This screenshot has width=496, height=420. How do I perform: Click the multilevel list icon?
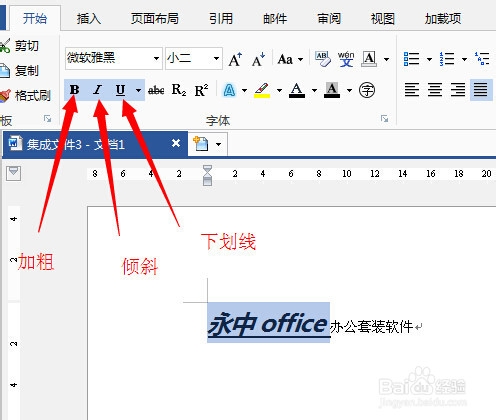click(x=482, y=59)
